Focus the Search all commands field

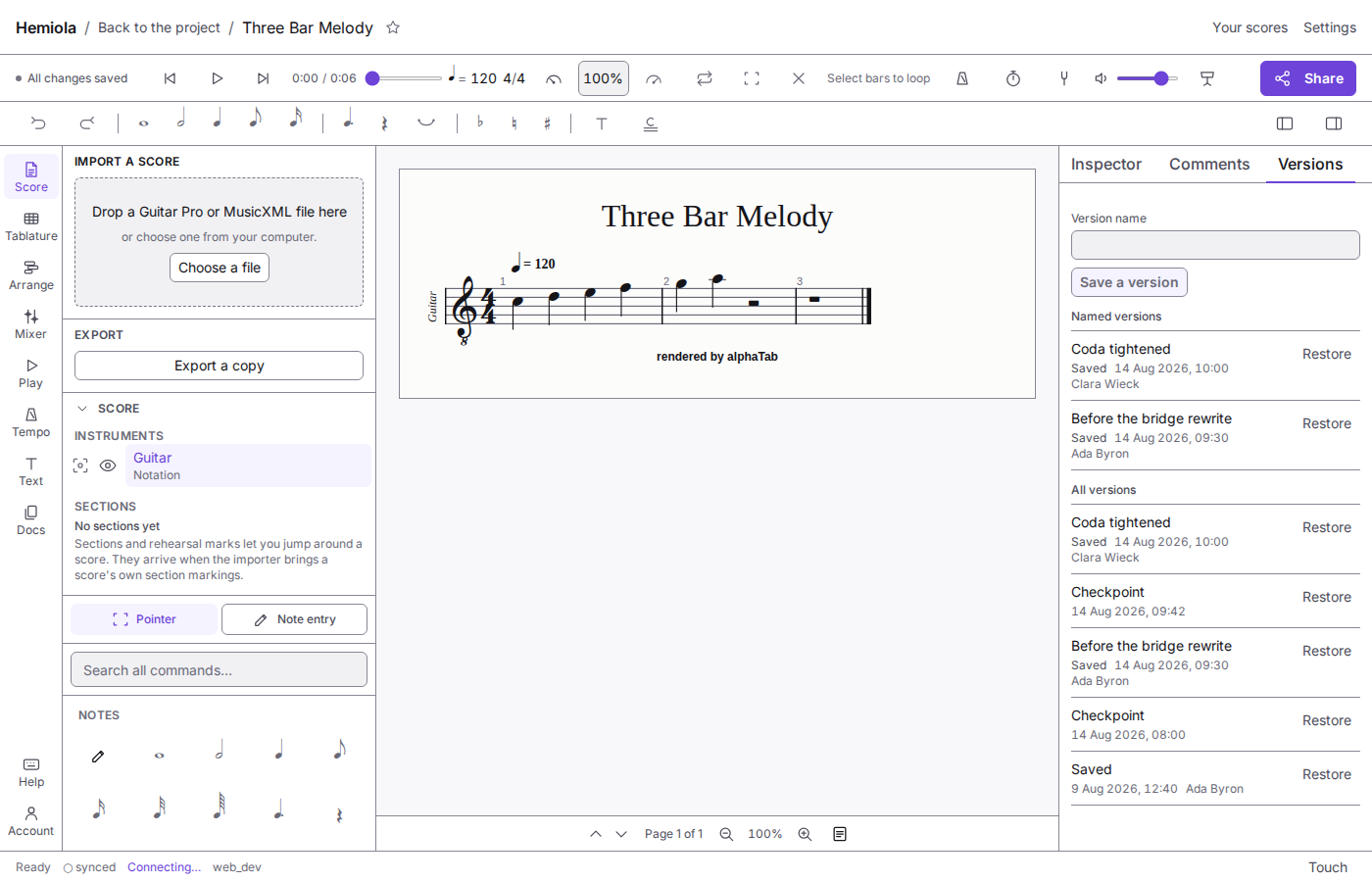(220, 670)
